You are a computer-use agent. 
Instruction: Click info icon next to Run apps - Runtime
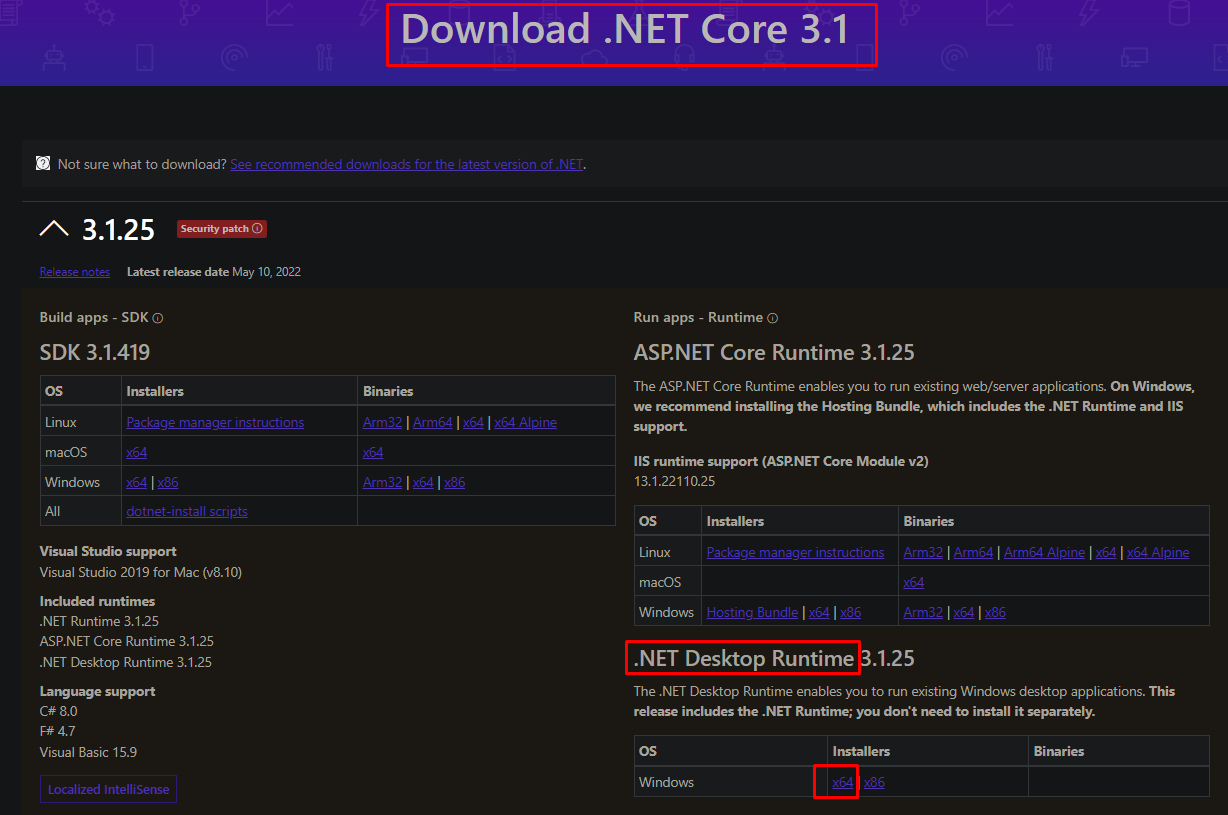[772, 318]
